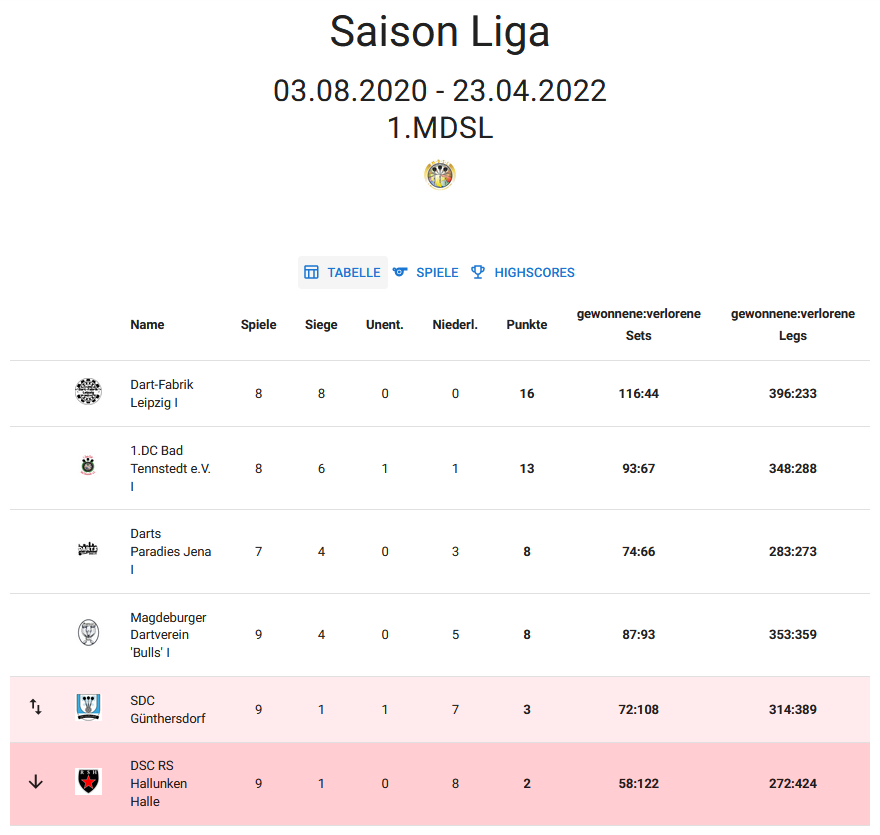Click the table icon in Tabelle tab
The image size is (880, 835).
coord(311,272)
